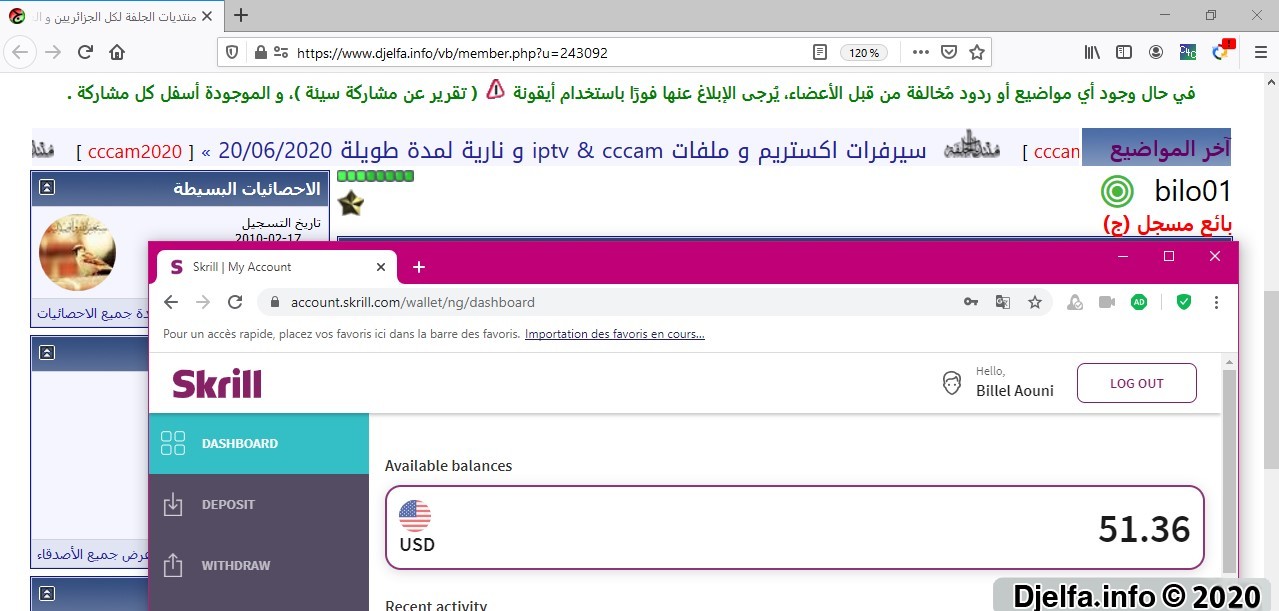Open WITHDRAW in Skrill sidebar

point(259,566)
